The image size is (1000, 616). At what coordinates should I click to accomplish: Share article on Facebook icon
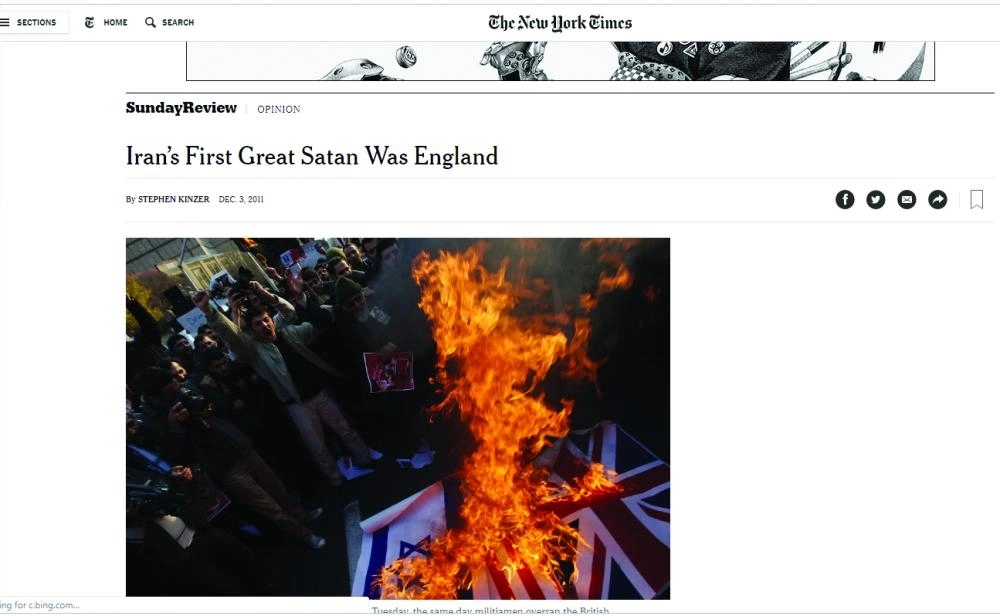844,200
